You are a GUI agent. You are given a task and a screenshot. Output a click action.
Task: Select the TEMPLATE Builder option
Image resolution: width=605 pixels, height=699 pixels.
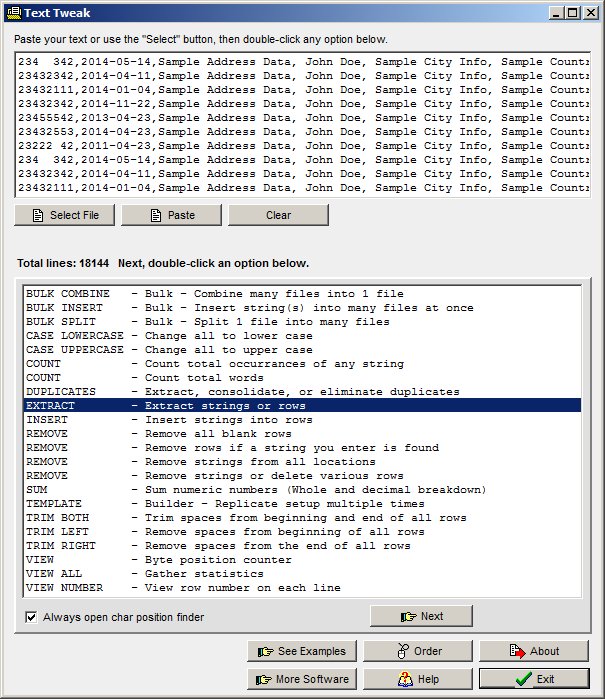[x=302, y=504]
